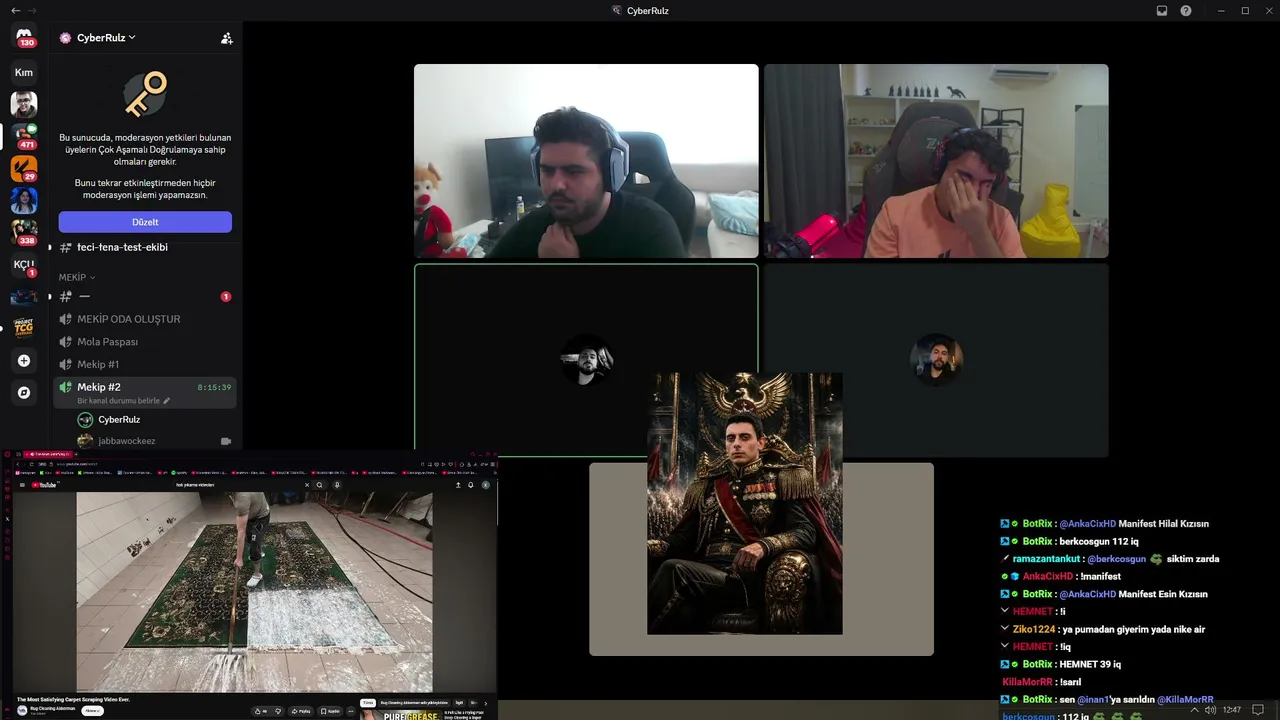
Task: Open text channel with 1 mention badge
Action: [x=145, y=296]
